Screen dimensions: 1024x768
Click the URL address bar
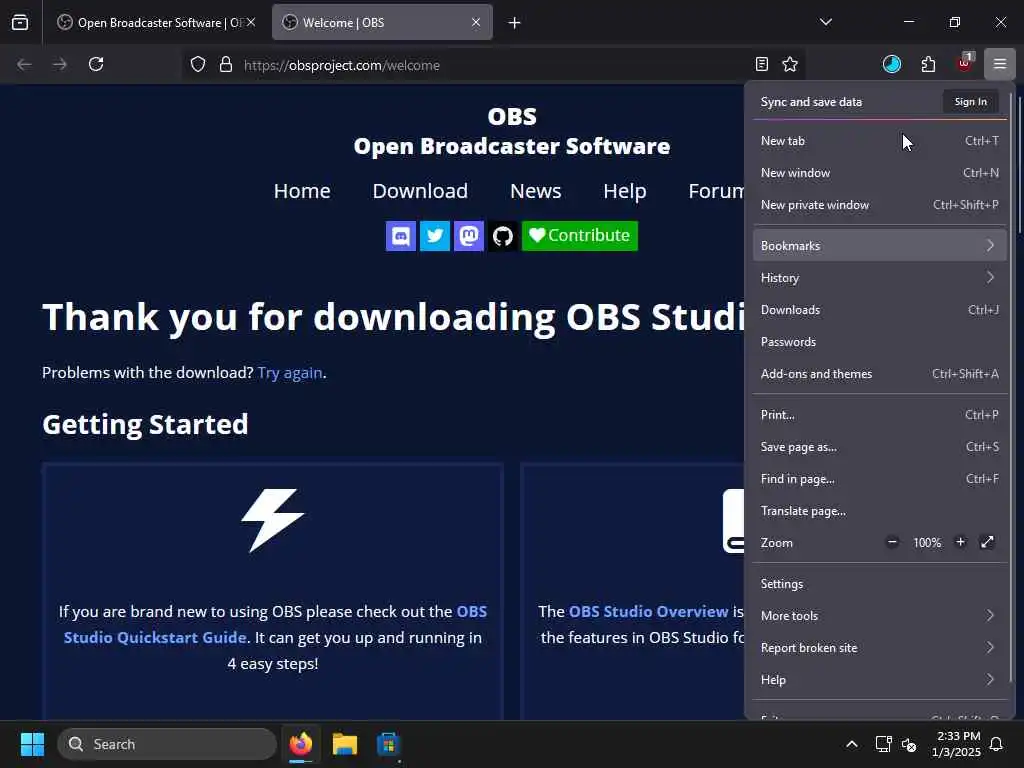tap(493, 65)
